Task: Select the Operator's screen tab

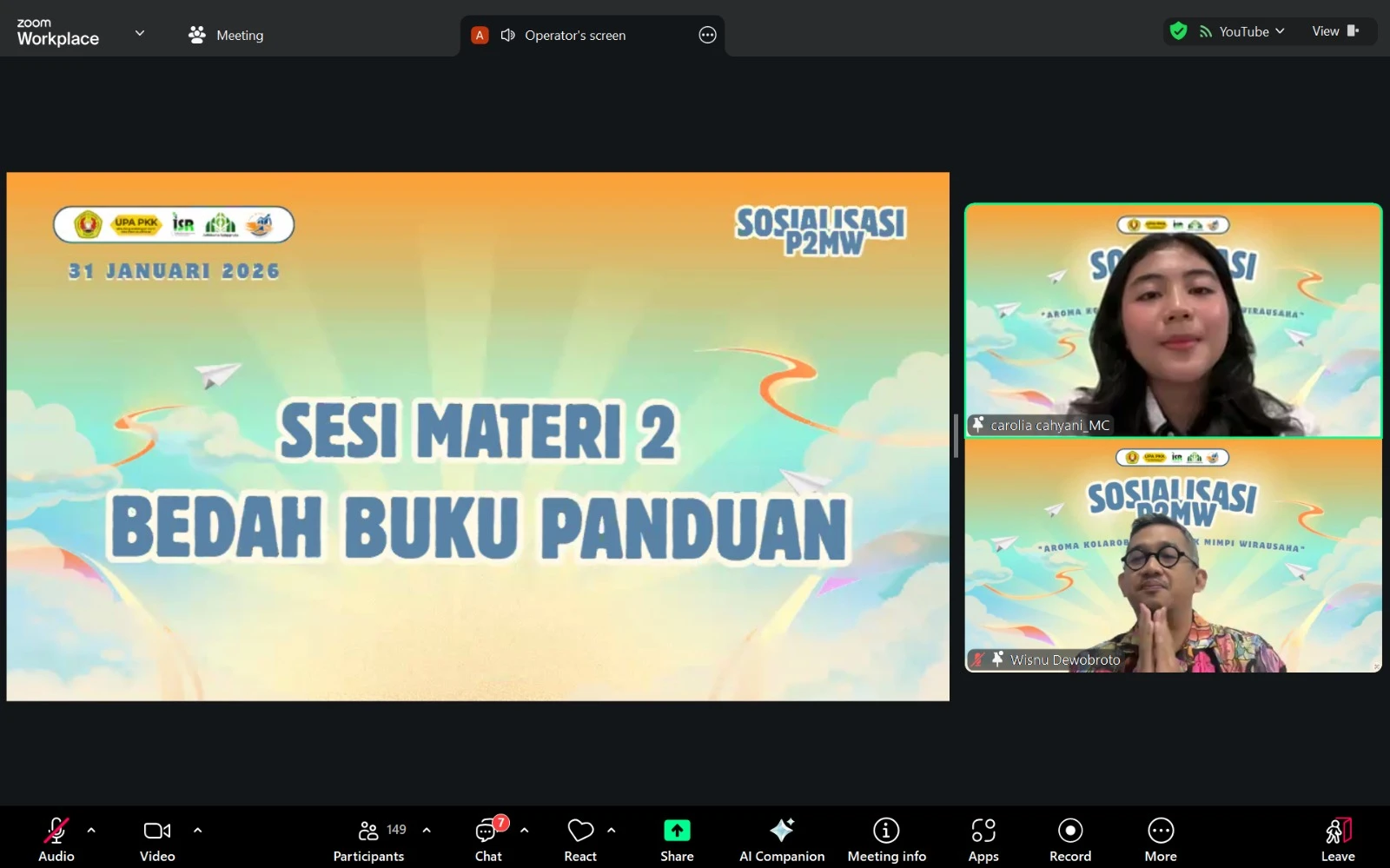Action: pos(575,35)
